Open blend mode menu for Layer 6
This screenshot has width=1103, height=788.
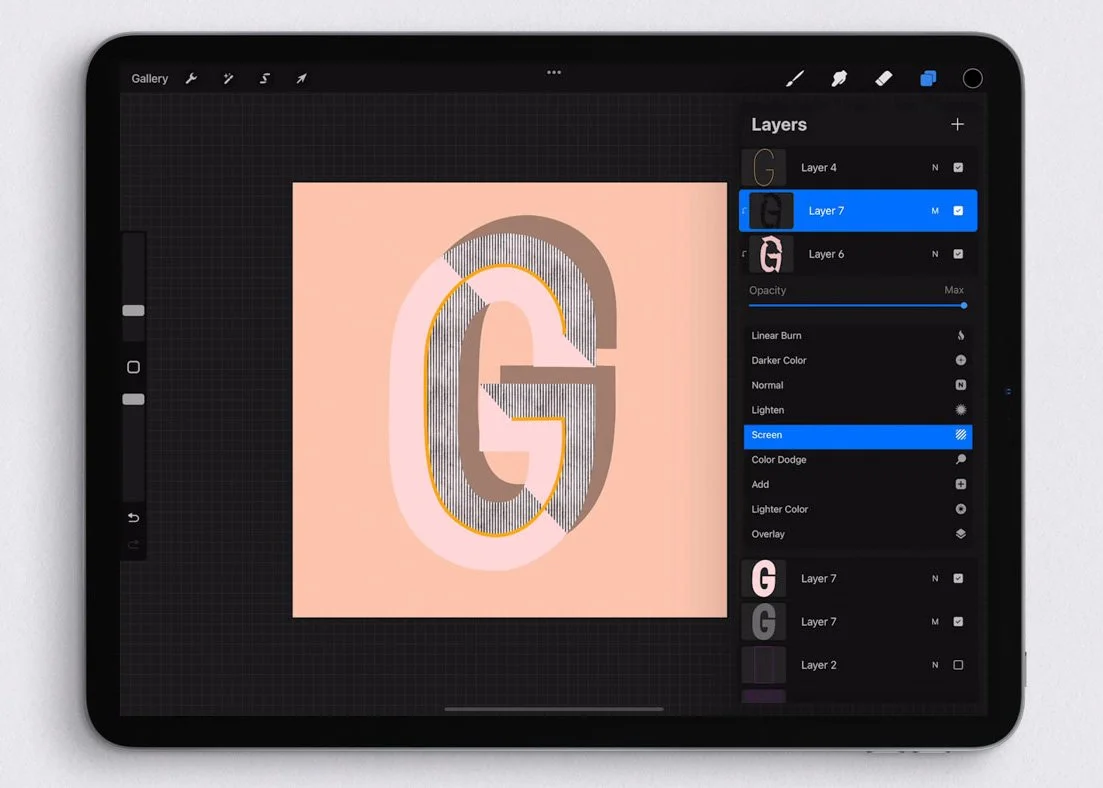(934, 254)
